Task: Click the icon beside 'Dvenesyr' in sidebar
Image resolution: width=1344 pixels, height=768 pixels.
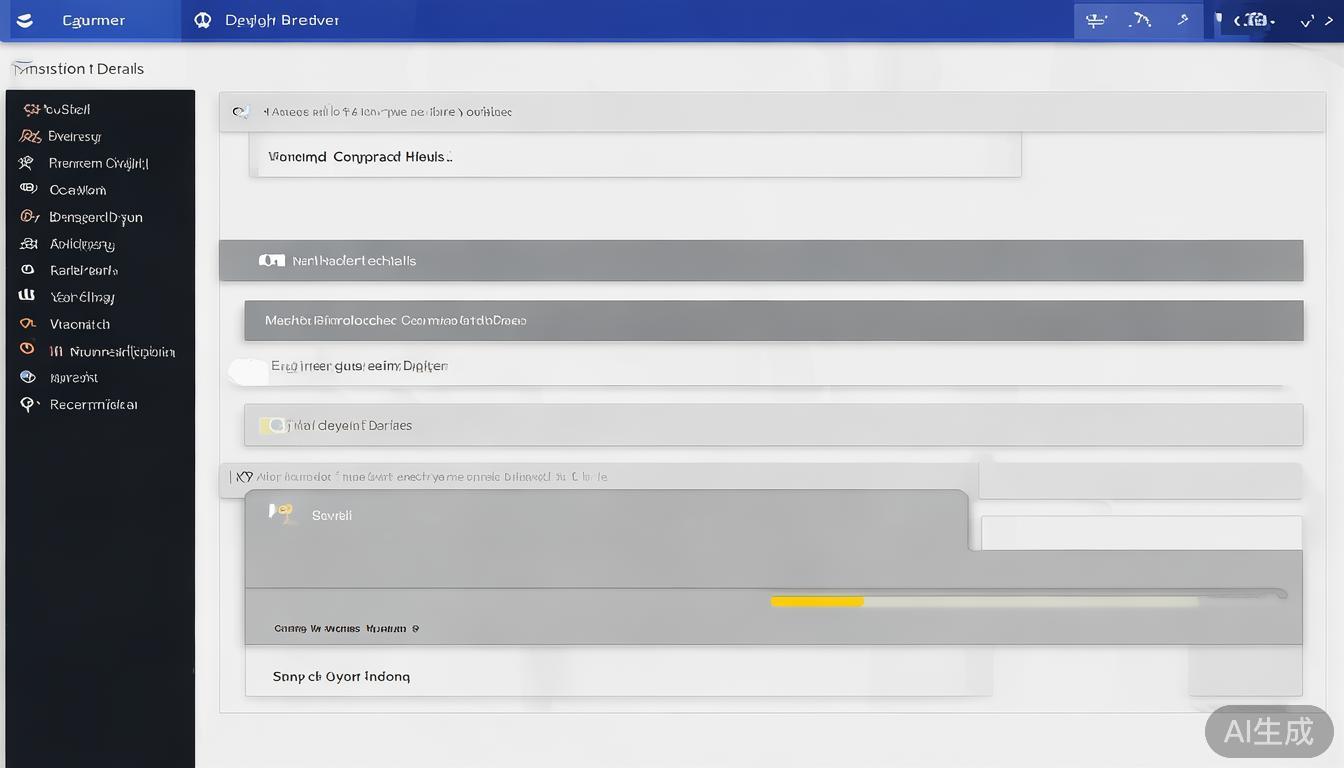Action: (x=29, y=136)
